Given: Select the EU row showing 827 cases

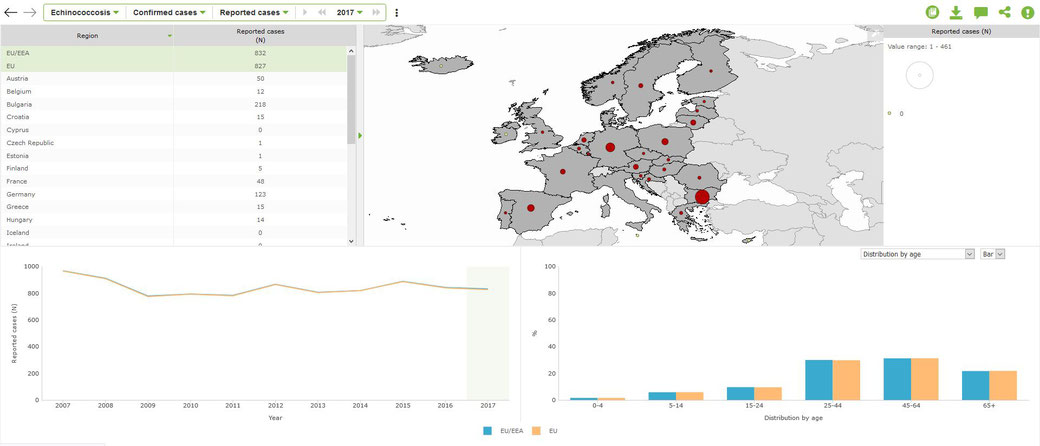Looking at the screenshot, I should tap(173, 66).
